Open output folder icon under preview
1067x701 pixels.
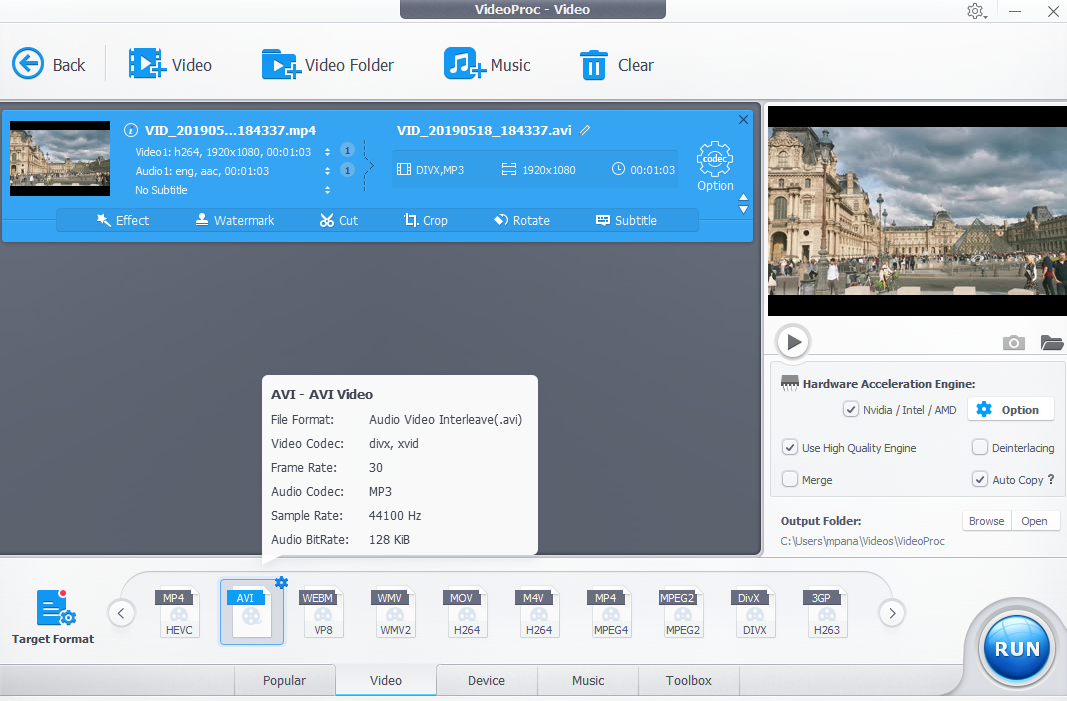[1051, 343]
